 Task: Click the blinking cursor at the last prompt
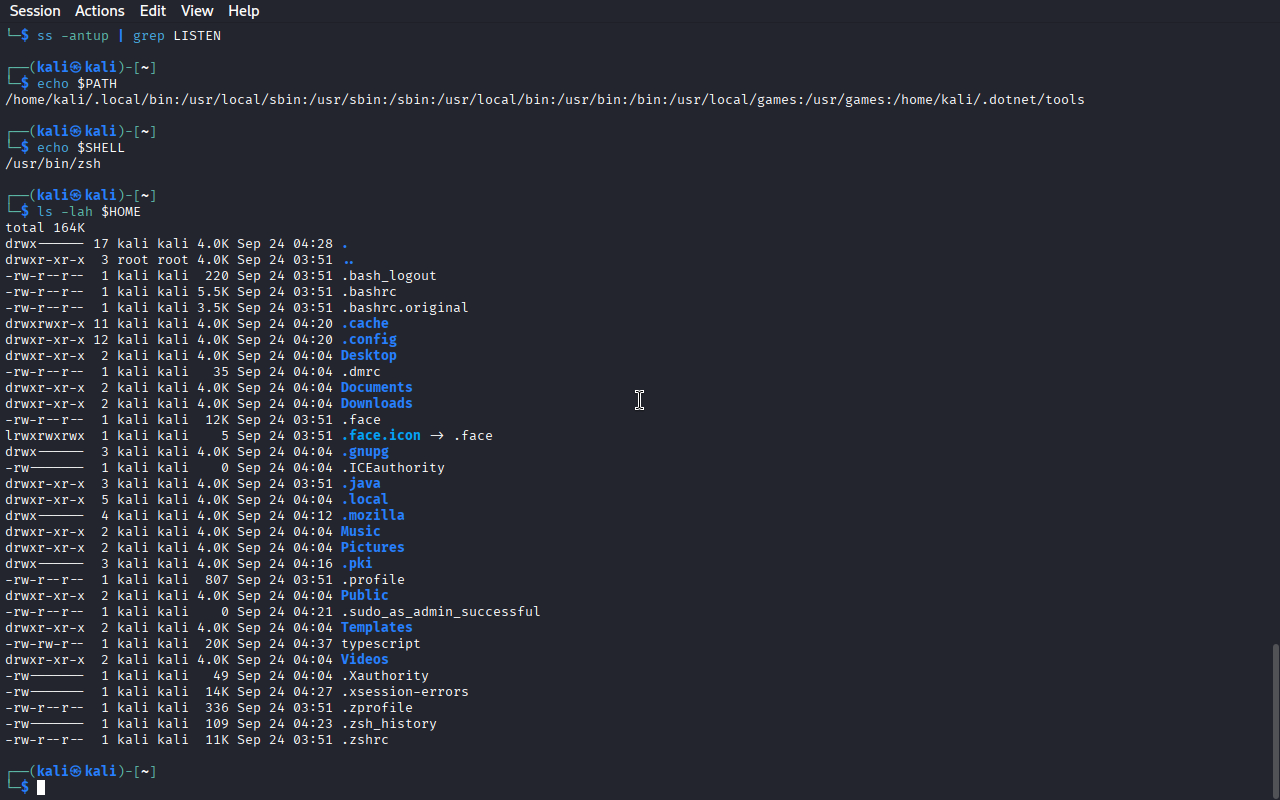click(41, 788)
